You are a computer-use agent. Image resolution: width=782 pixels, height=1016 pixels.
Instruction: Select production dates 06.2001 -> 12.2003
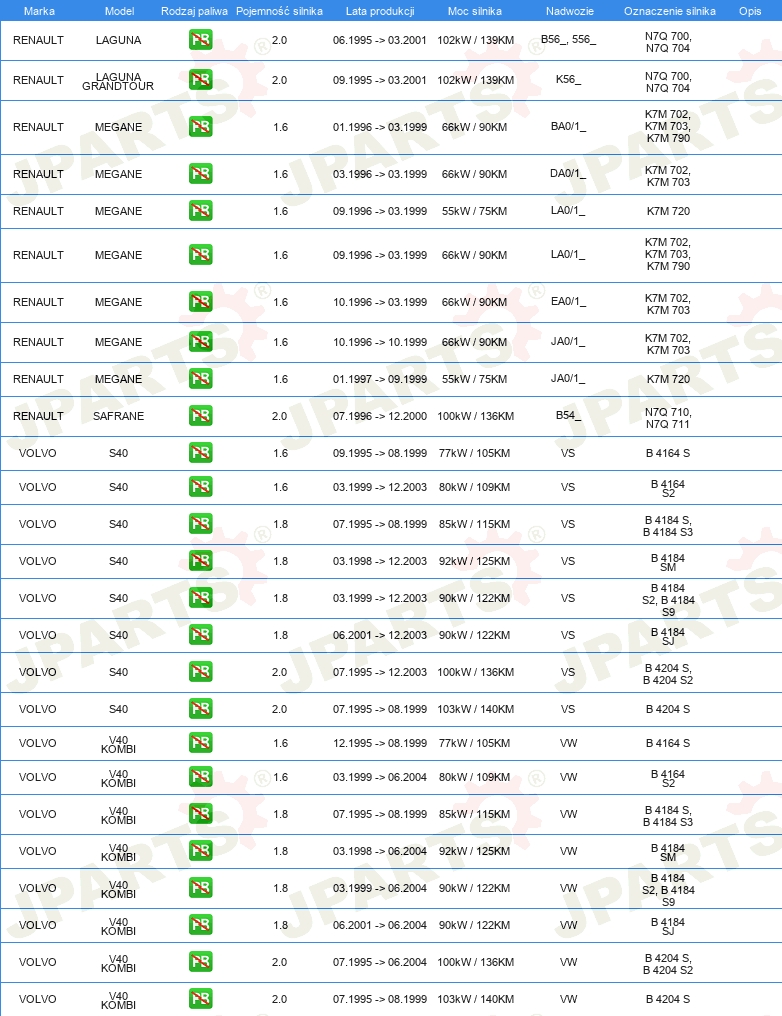[x=380, y=635]
